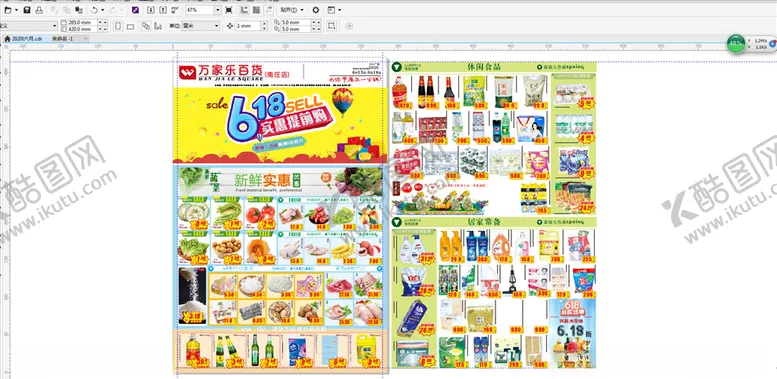Image resolution: width=777 pixels, height=379 pixels.
Task: Click the page width stepper arrows
Action: click(103, 23)
